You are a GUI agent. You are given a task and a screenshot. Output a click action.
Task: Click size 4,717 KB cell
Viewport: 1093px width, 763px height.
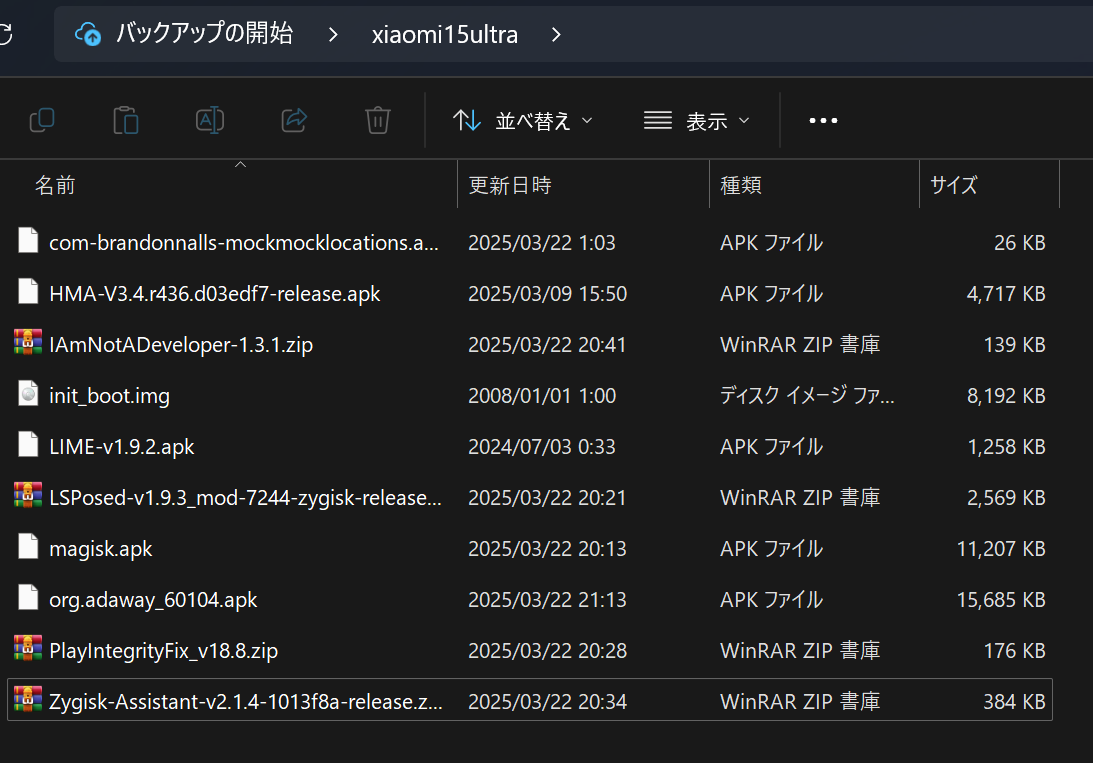(1006, 293)
